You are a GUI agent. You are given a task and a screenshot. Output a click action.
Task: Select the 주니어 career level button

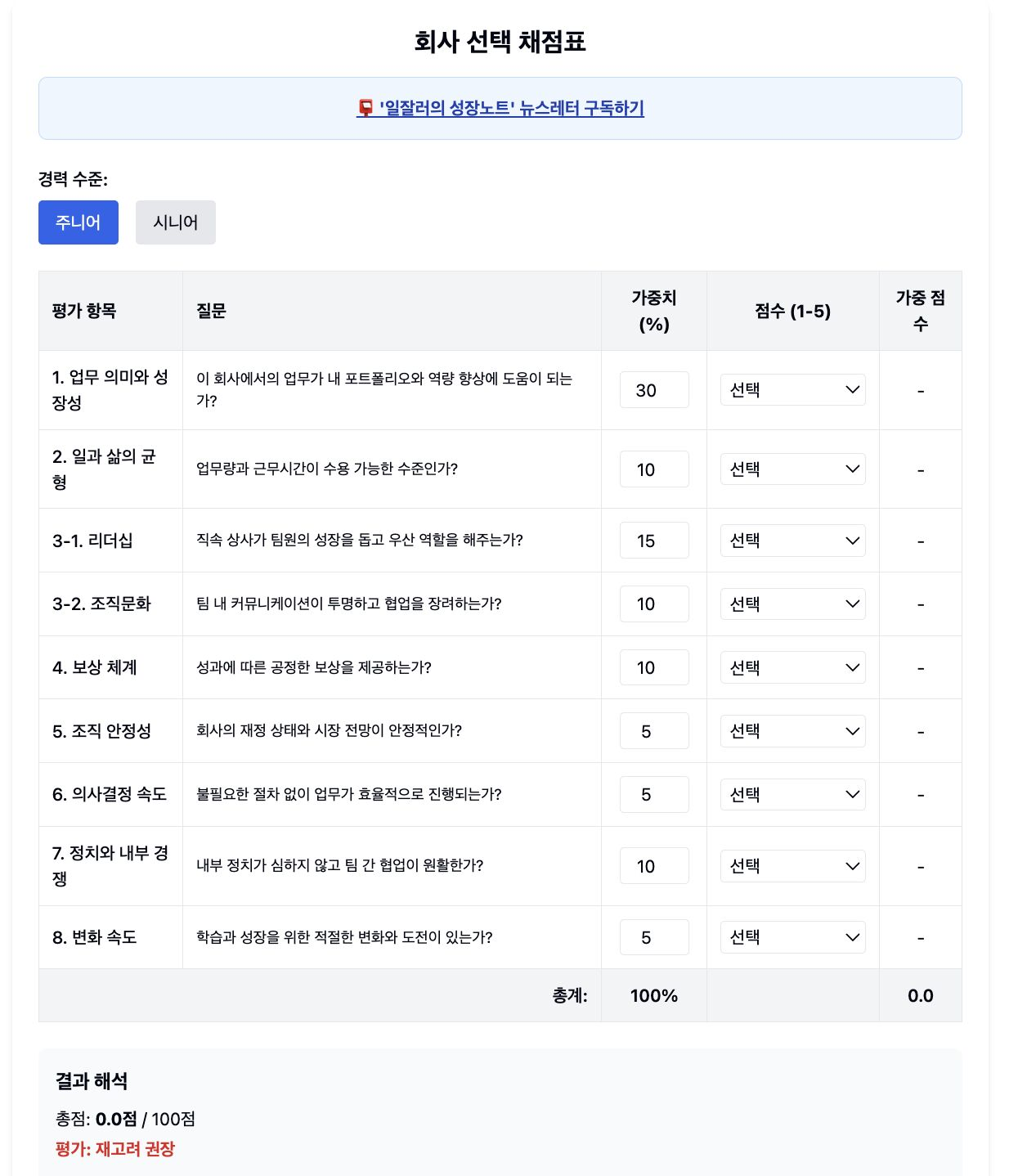click(78, 222)
